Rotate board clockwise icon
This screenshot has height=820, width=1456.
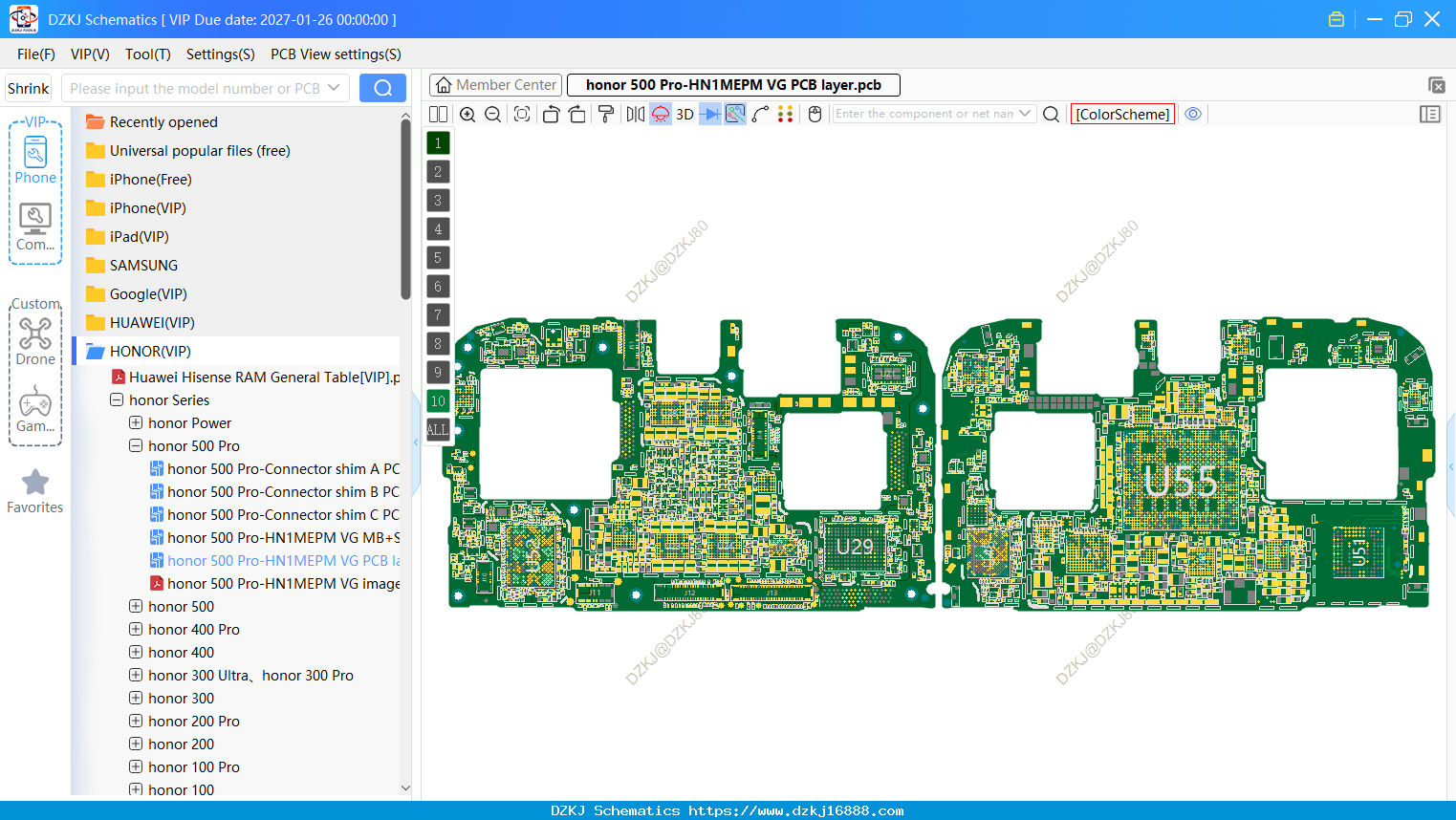click(x=577, y=114)
